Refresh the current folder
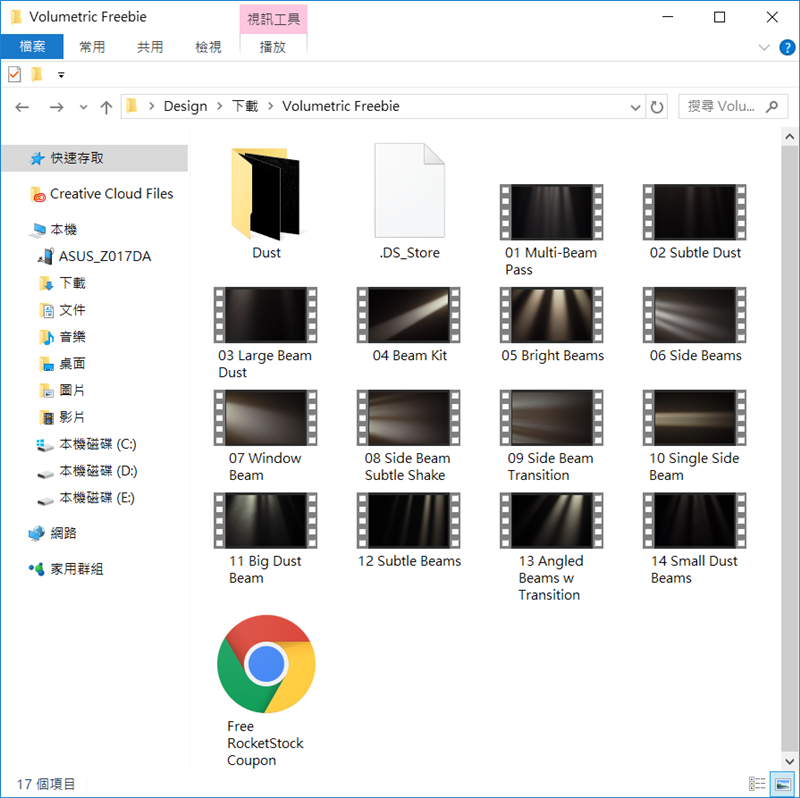This screenshot has width=800, height=798. (x=657, y=107)
